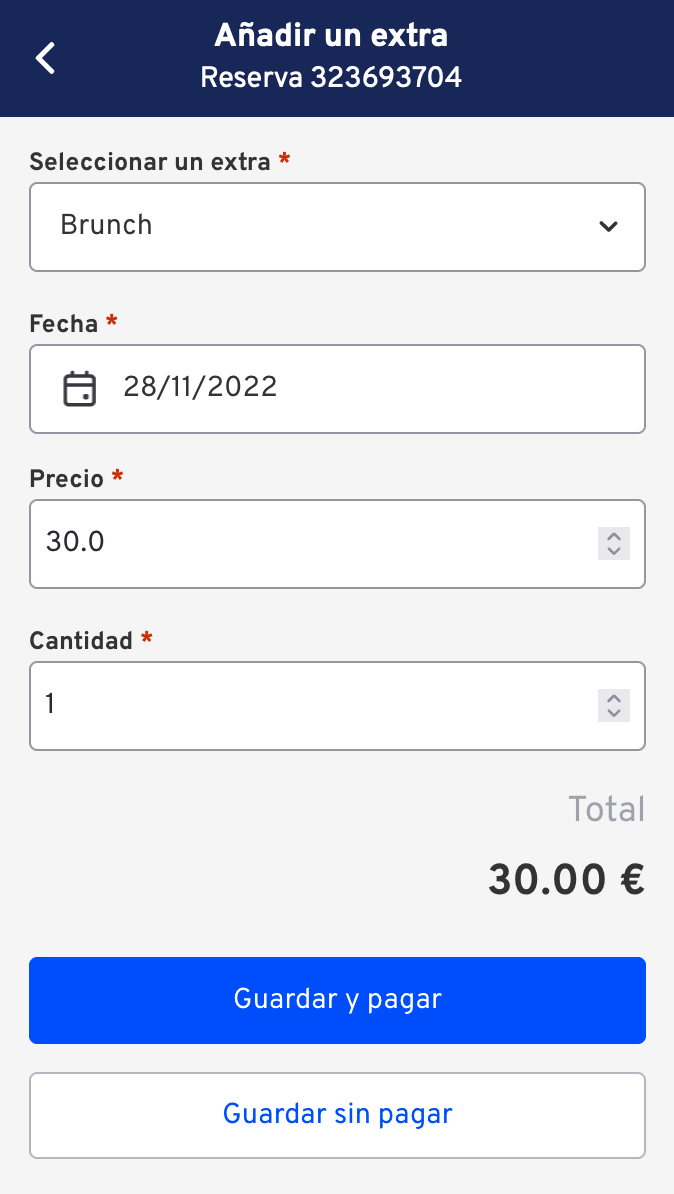This screenshot has height=1194, width=674.
Task: Click the Añadir un extra header title
Action: pyautogui.click(x=331, y=35)
